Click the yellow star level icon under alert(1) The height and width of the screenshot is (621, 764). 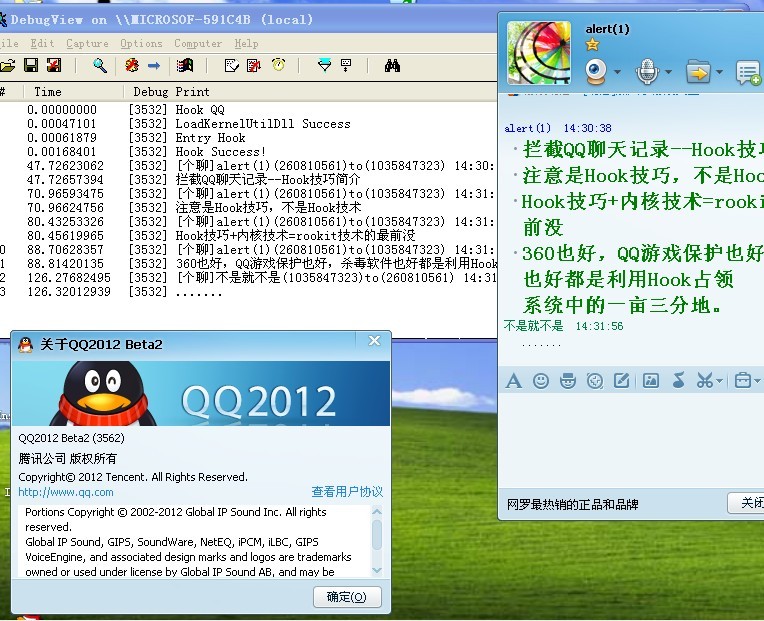pos(592,45)
